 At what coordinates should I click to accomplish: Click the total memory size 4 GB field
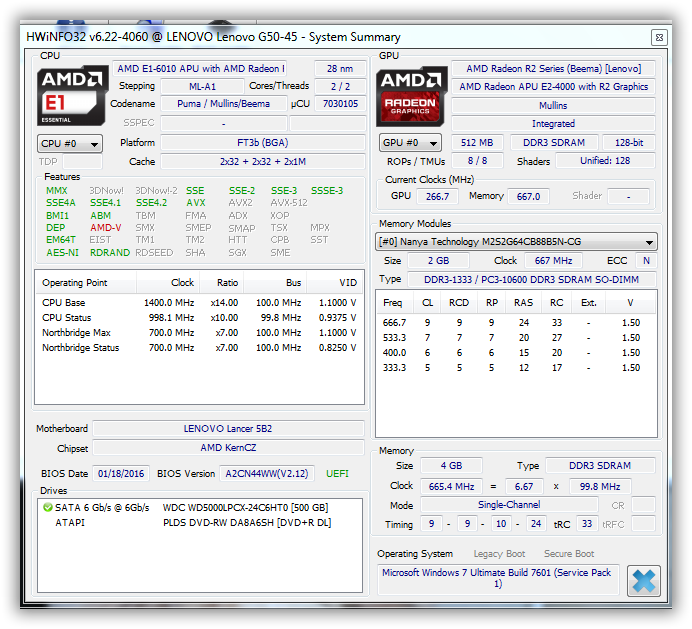tap(451, 466)
